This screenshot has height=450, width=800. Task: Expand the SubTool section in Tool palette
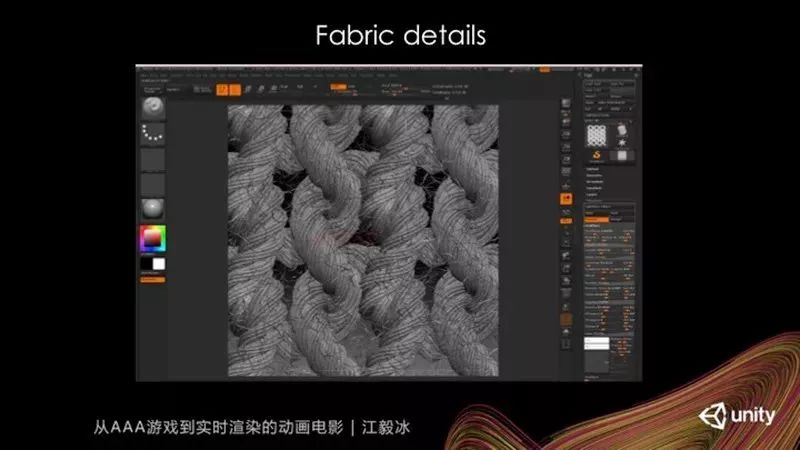[592, 169]
